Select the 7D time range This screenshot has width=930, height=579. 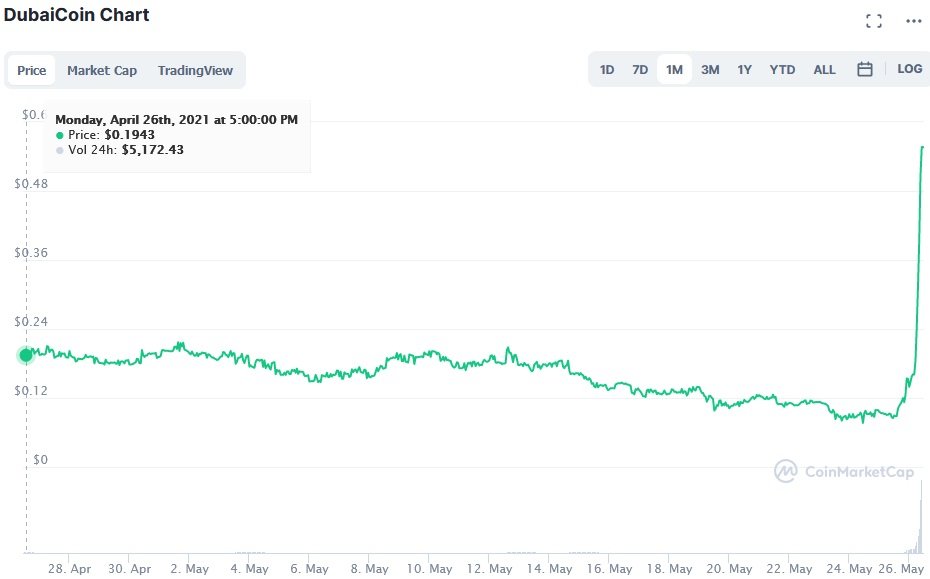640,69
